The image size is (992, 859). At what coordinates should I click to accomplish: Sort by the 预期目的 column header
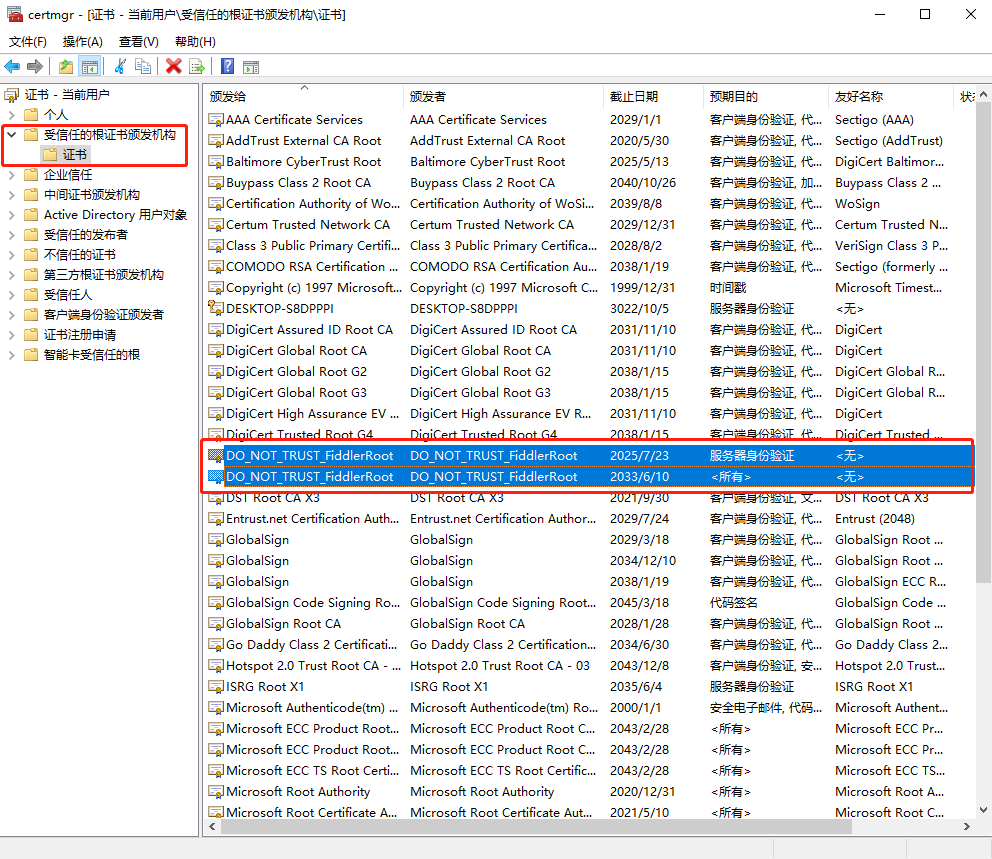[766, 96]
